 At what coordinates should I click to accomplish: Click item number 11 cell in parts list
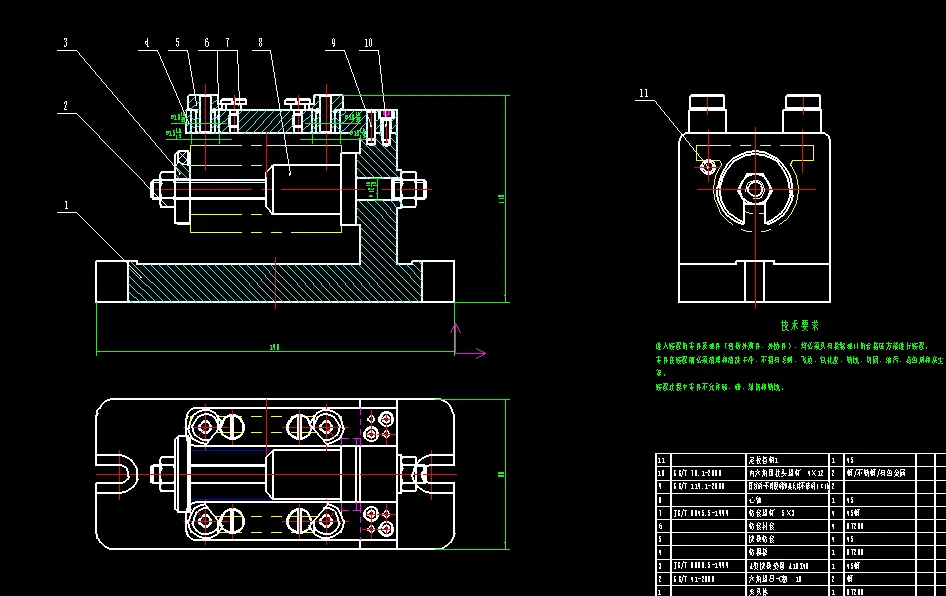(x=664, y=460)
